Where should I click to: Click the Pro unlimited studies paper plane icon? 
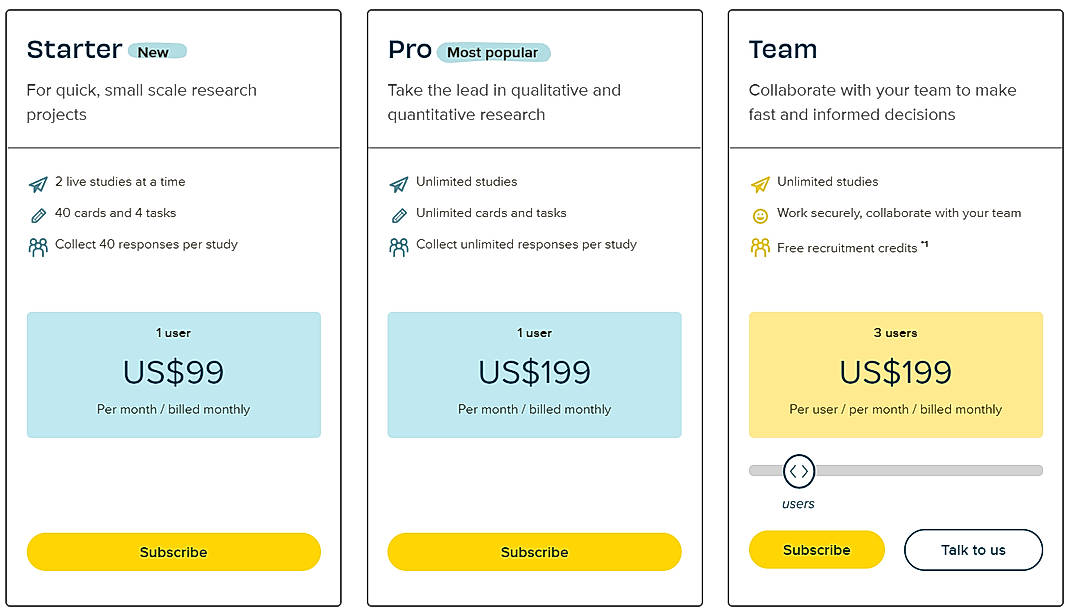pos(400,182)
